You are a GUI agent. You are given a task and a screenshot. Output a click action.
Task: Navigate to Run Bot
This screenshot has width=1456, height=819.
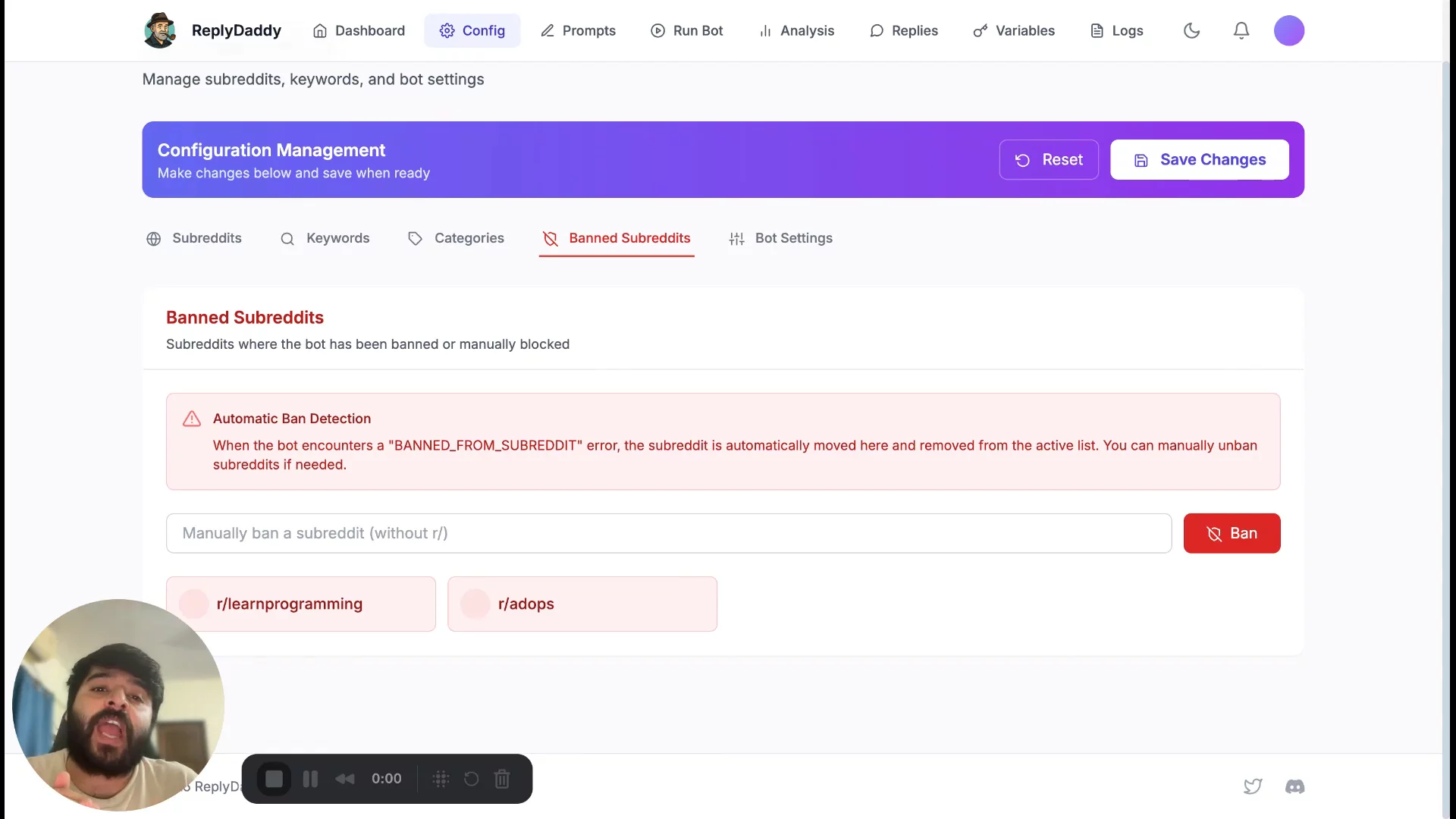[687, 30]
